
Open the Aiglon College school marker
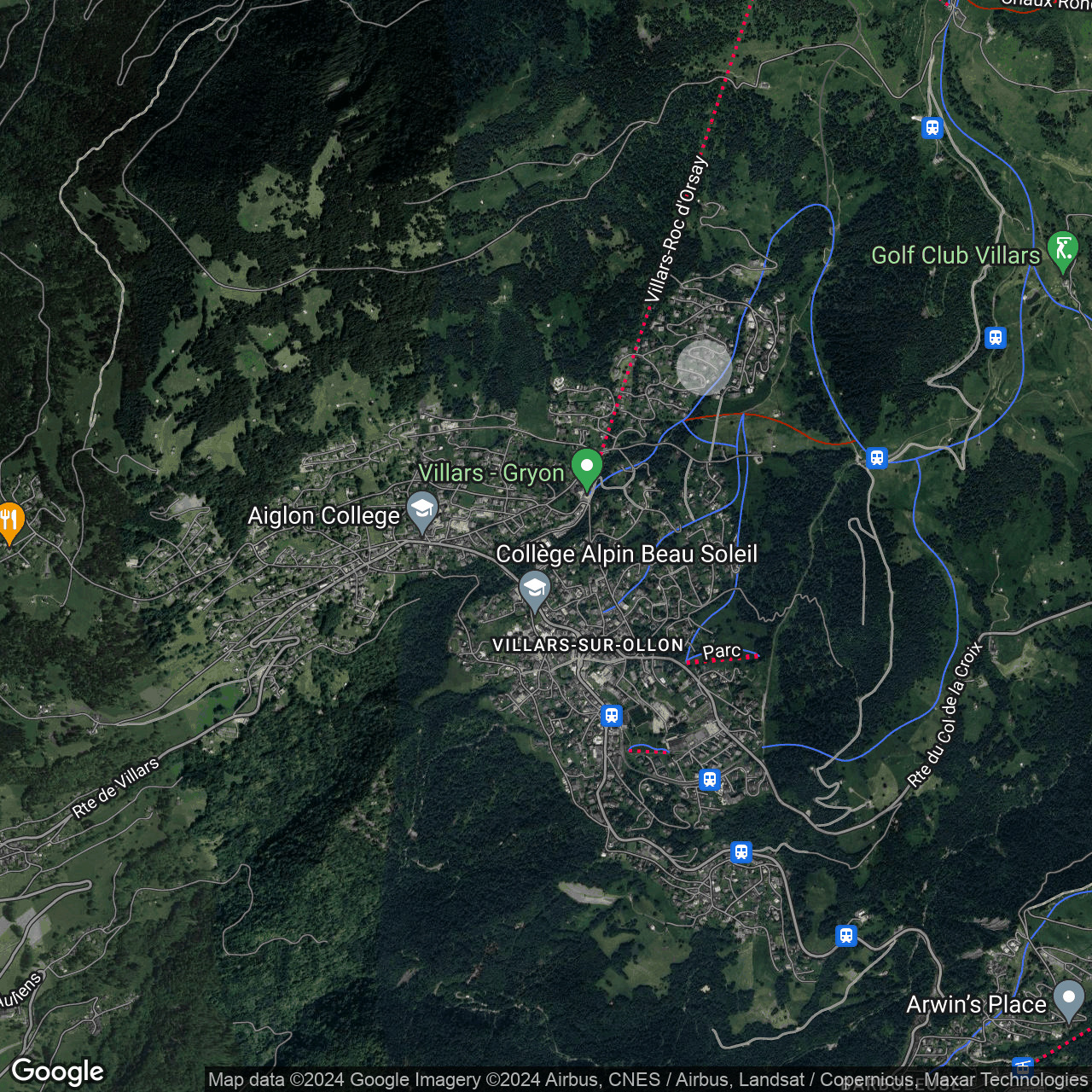pyautogui.click(x=421, y=510)
